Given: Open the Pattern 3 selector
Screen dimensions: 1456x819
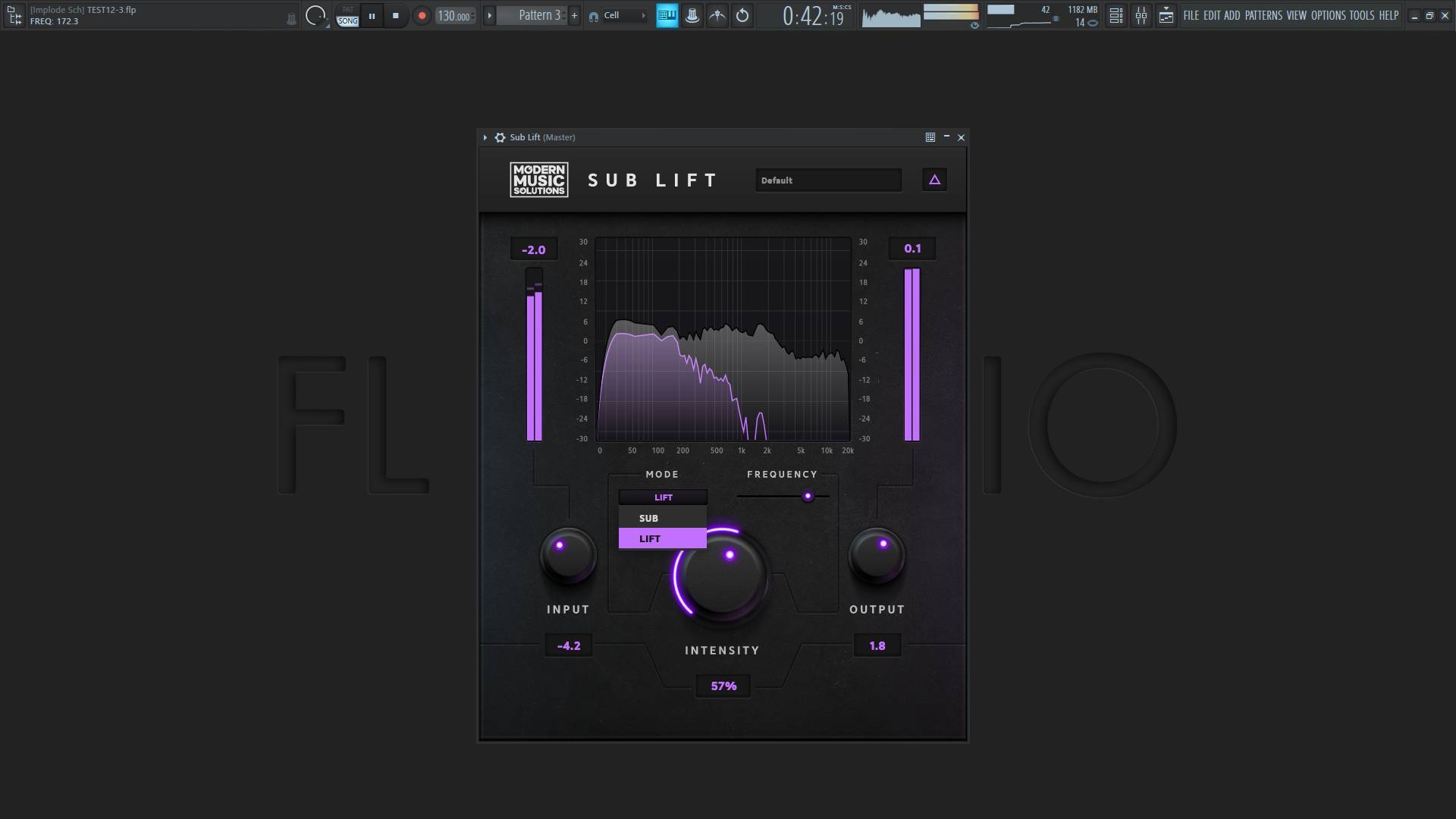Looking at the screenshot, I should click(533, 15).
